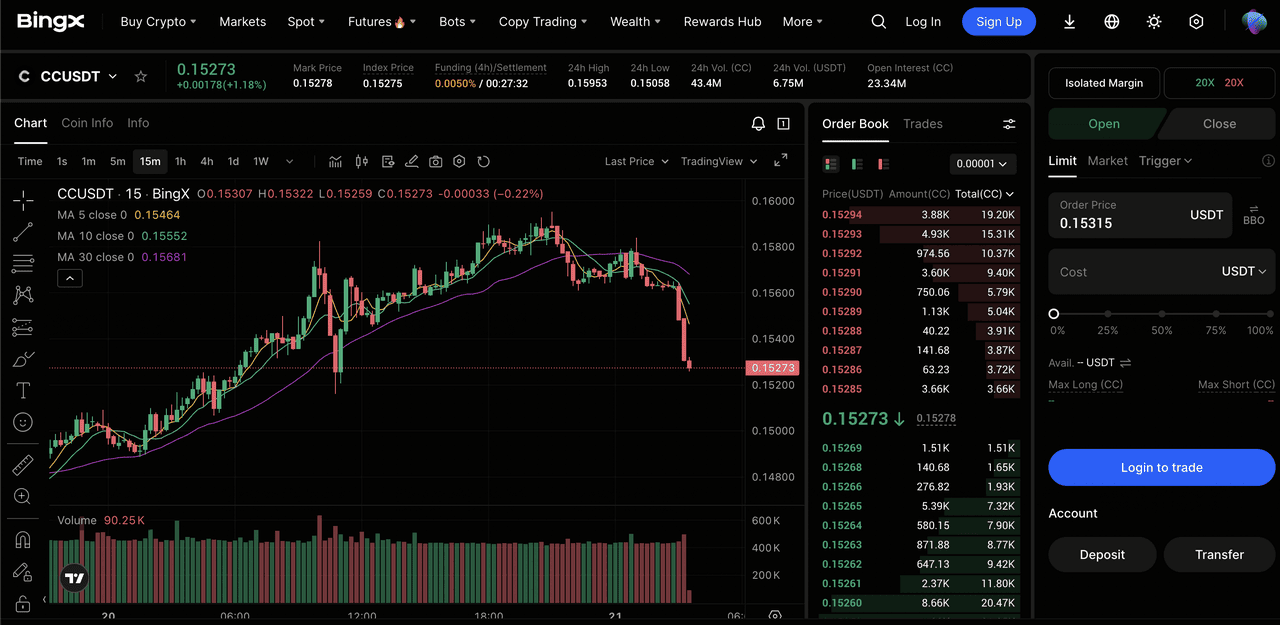Open order book settings sliders icon
Image resolution: width=1280 pixels, height=625 pixels.
pos(1009,124)
